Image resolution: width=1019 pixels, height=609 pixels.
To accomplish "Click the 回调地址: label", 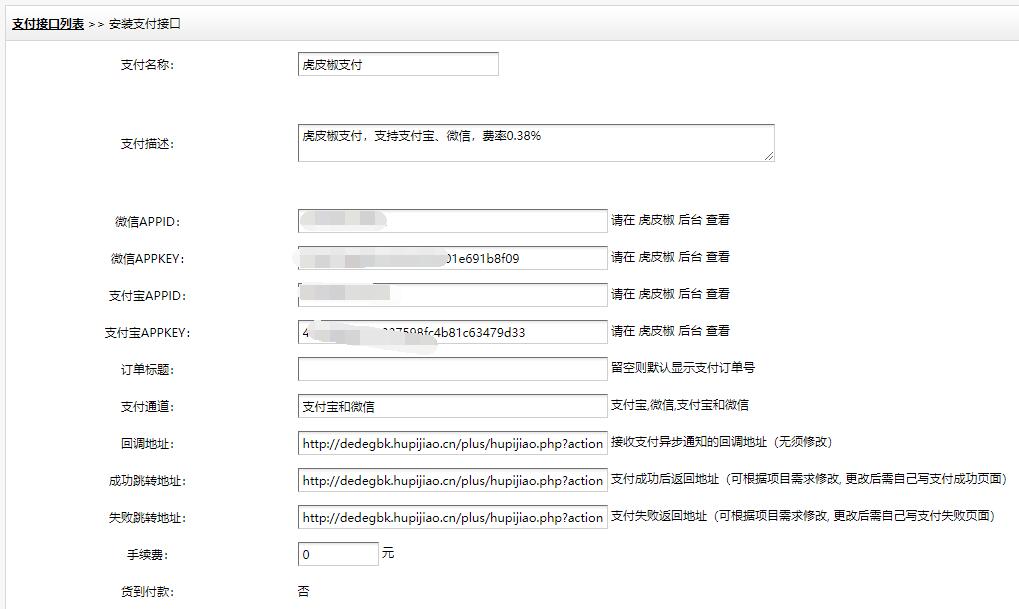I will pyautogui.click(x=148, y=444).
